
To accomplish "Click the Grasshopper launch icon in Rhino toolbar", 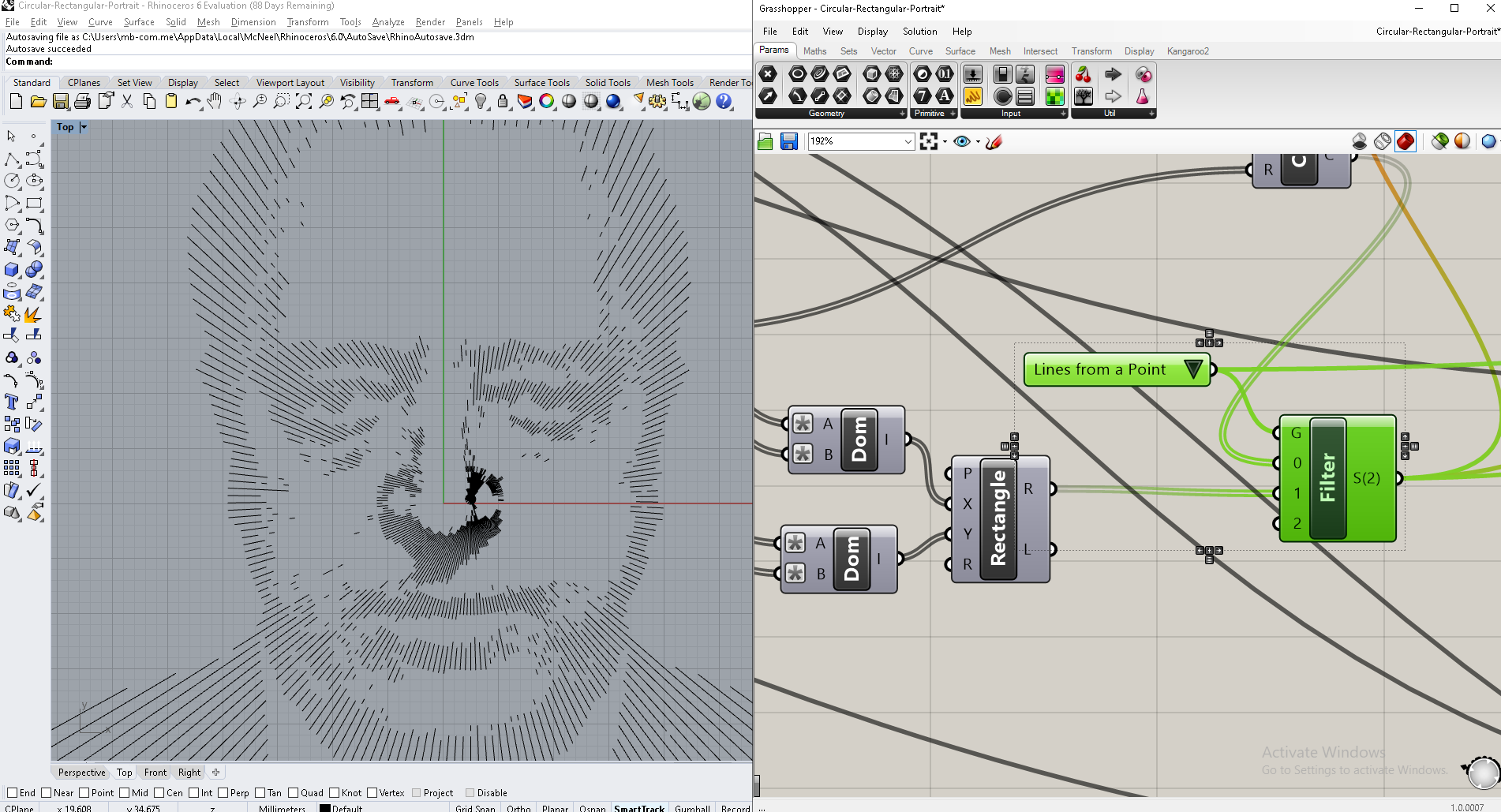I will click(702, 101).
